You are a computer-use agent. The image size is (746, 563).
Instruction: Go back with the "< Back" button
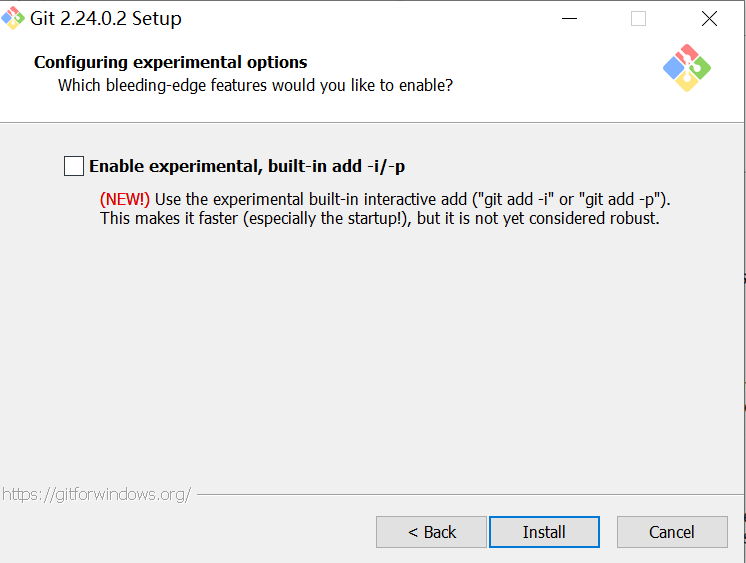click(431, 532)
